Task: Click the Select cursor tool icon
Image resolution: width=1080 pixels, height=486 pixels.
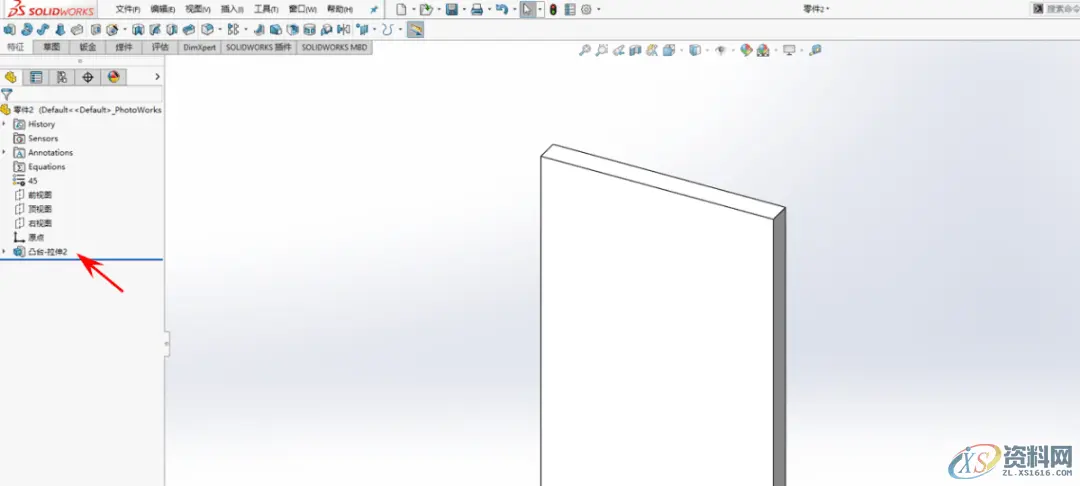Action: (528, 10)
